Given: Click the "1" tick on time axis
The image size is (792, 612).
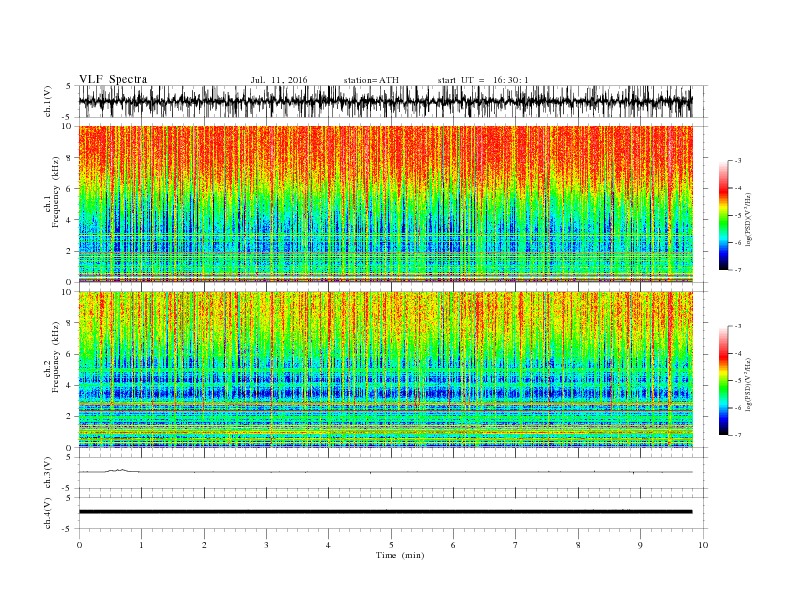Looking at the screenshot, I should coord(141,545).
